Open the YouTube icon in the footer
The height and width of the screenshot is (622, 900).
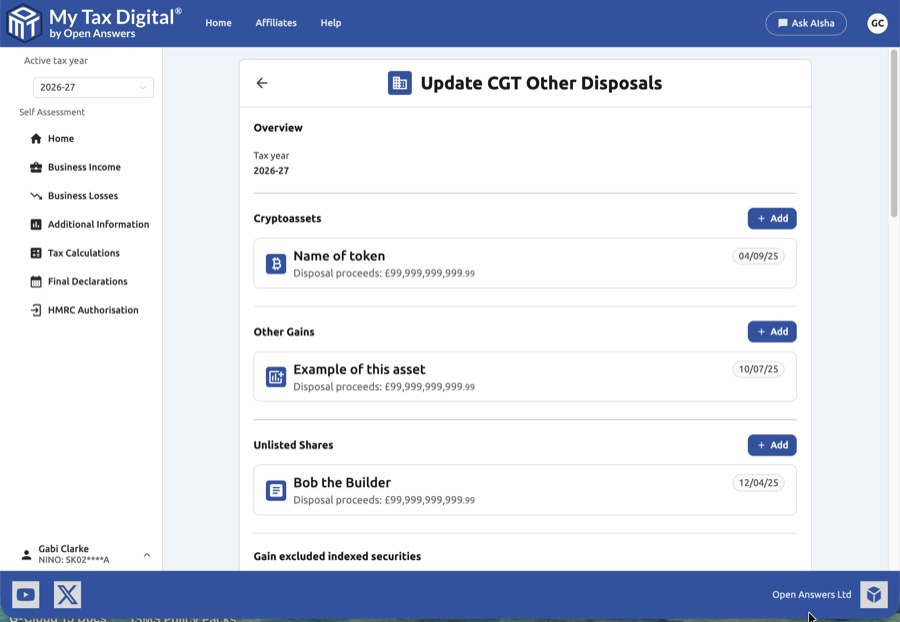point(25,594)
